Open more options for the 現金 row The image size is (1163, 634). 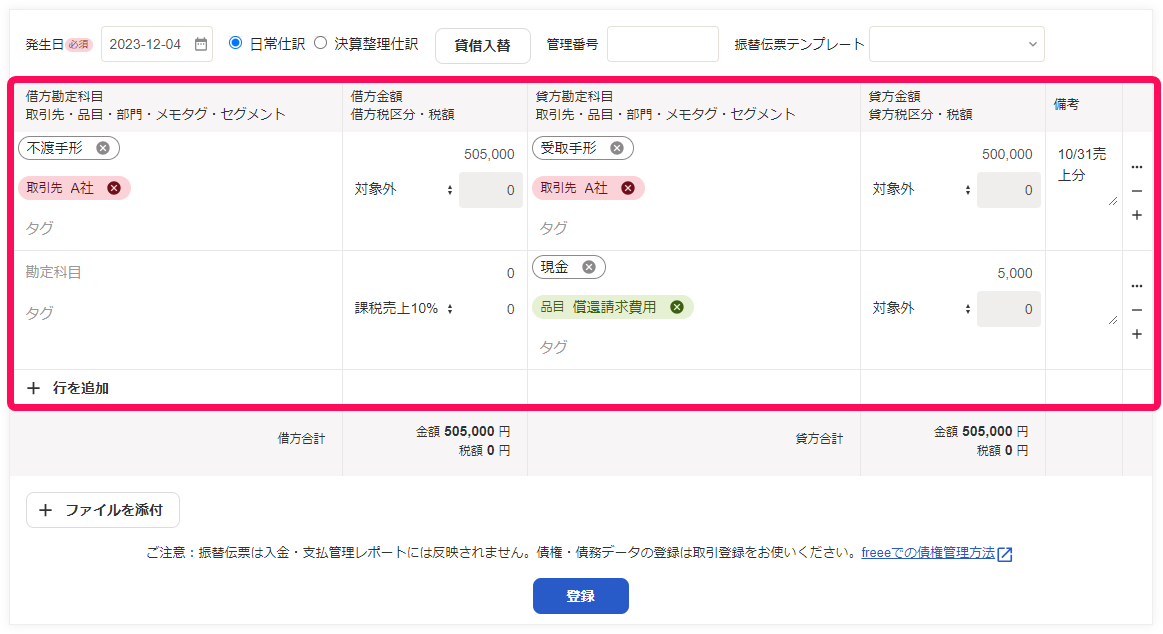click(1137, 285)
